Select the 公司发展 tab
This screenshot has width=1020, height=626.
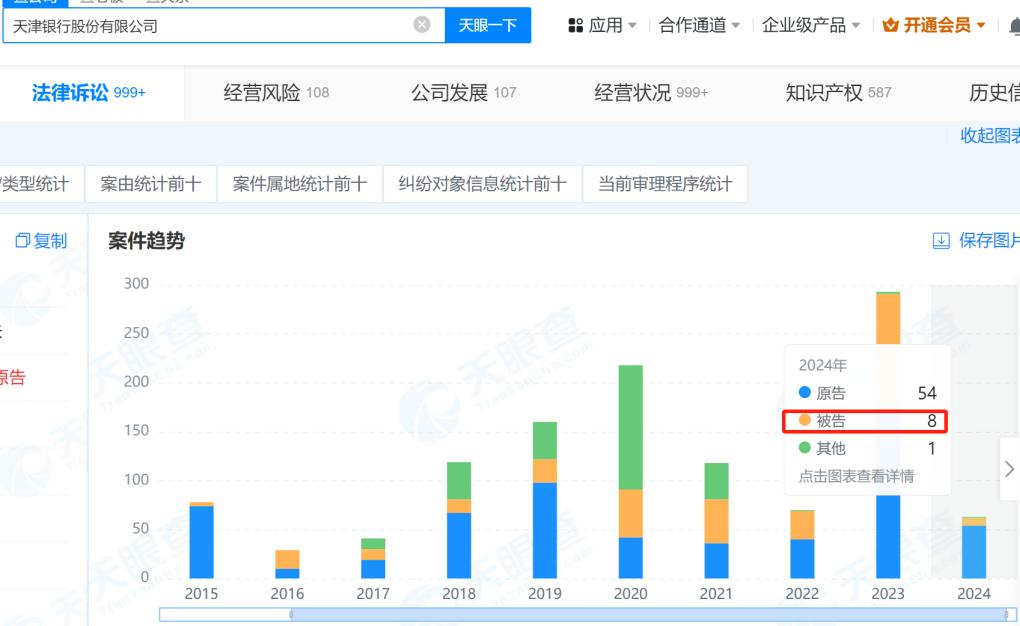pyautogui.click(x=463, y=93)
